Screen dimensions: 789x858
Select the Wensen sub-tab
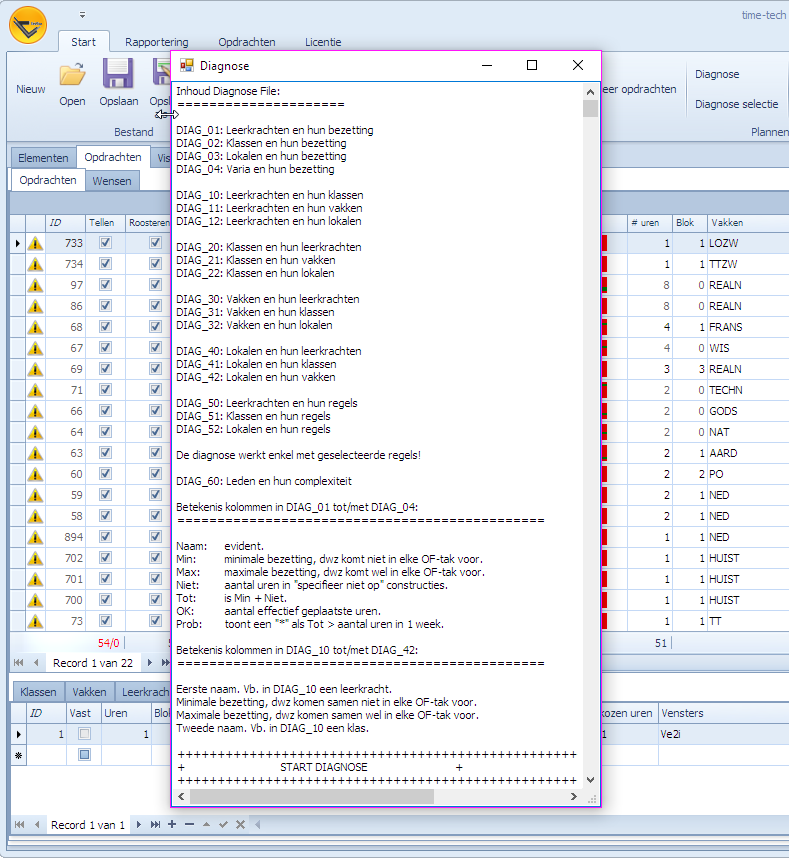[x=112, y=181]
